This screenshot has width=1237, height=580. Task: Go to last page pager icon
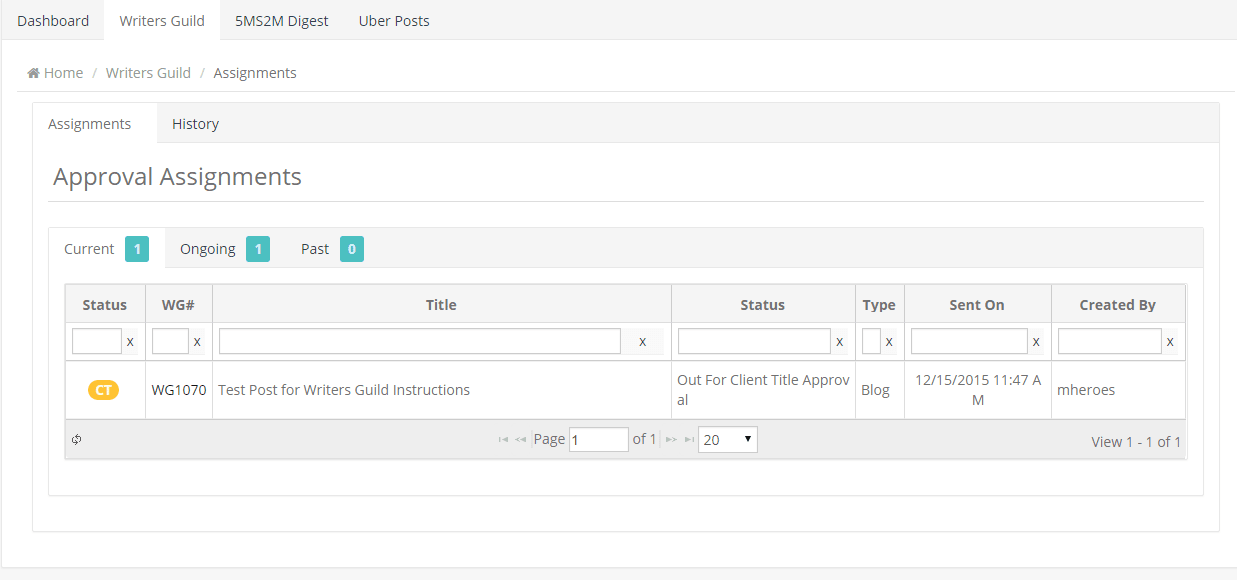[x=689, y=440]
